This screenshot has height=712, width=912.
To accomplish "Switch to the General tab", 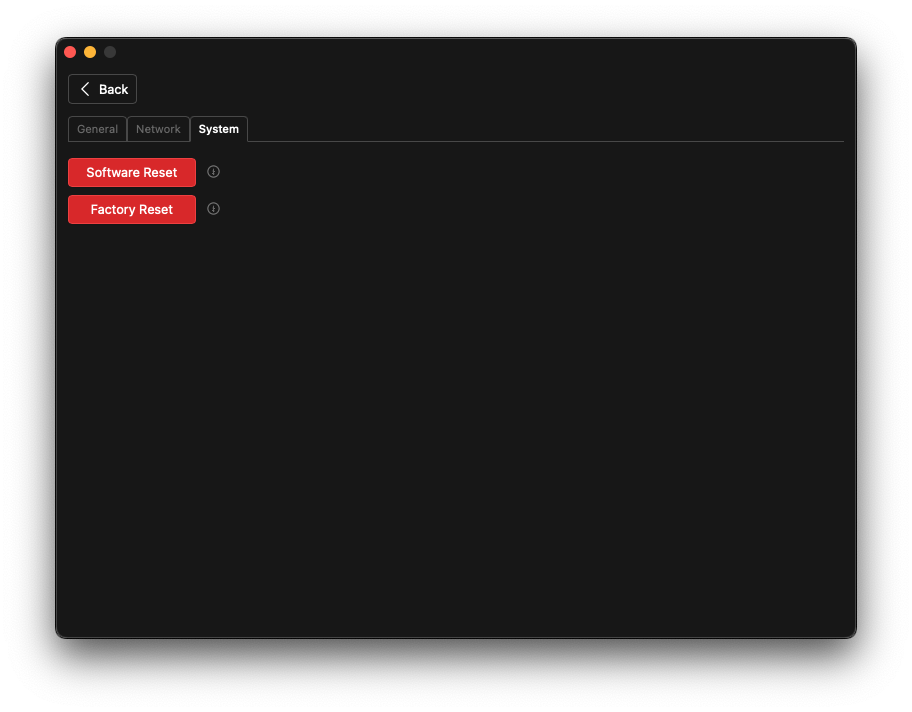I will tap(97, 129).
